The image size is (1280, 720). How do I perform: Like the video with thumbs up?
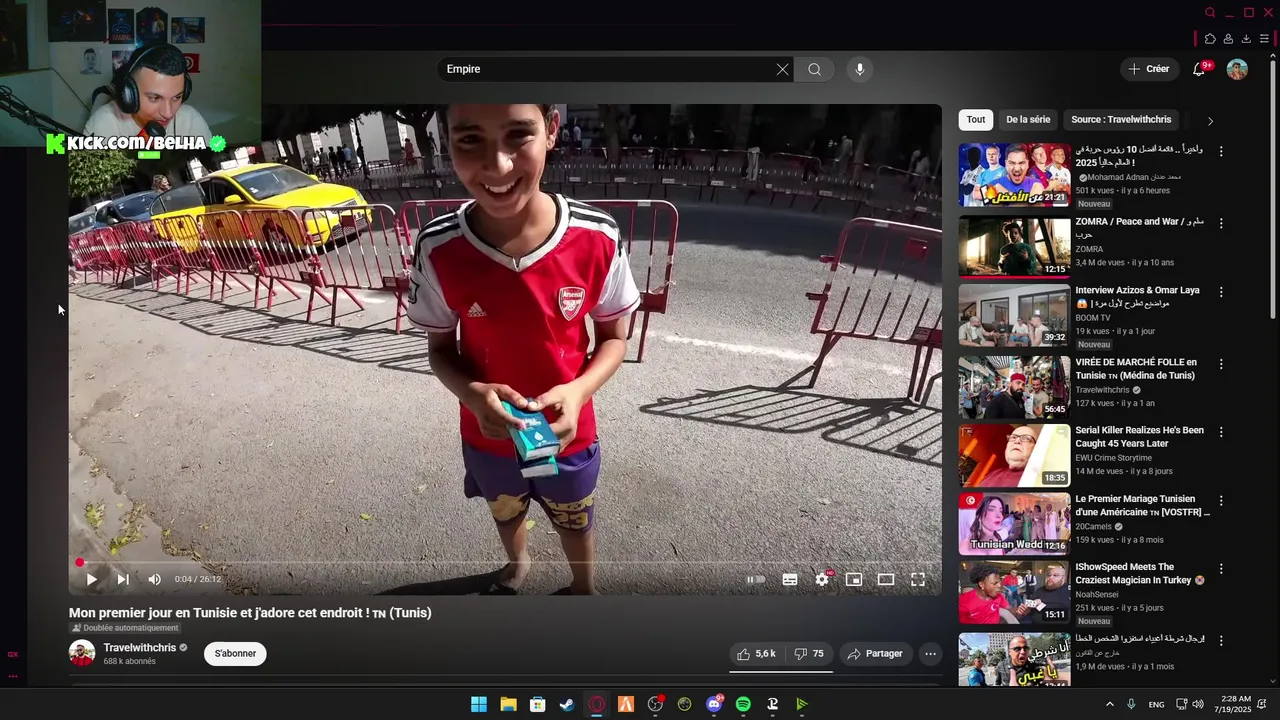(x=756, y=654)
